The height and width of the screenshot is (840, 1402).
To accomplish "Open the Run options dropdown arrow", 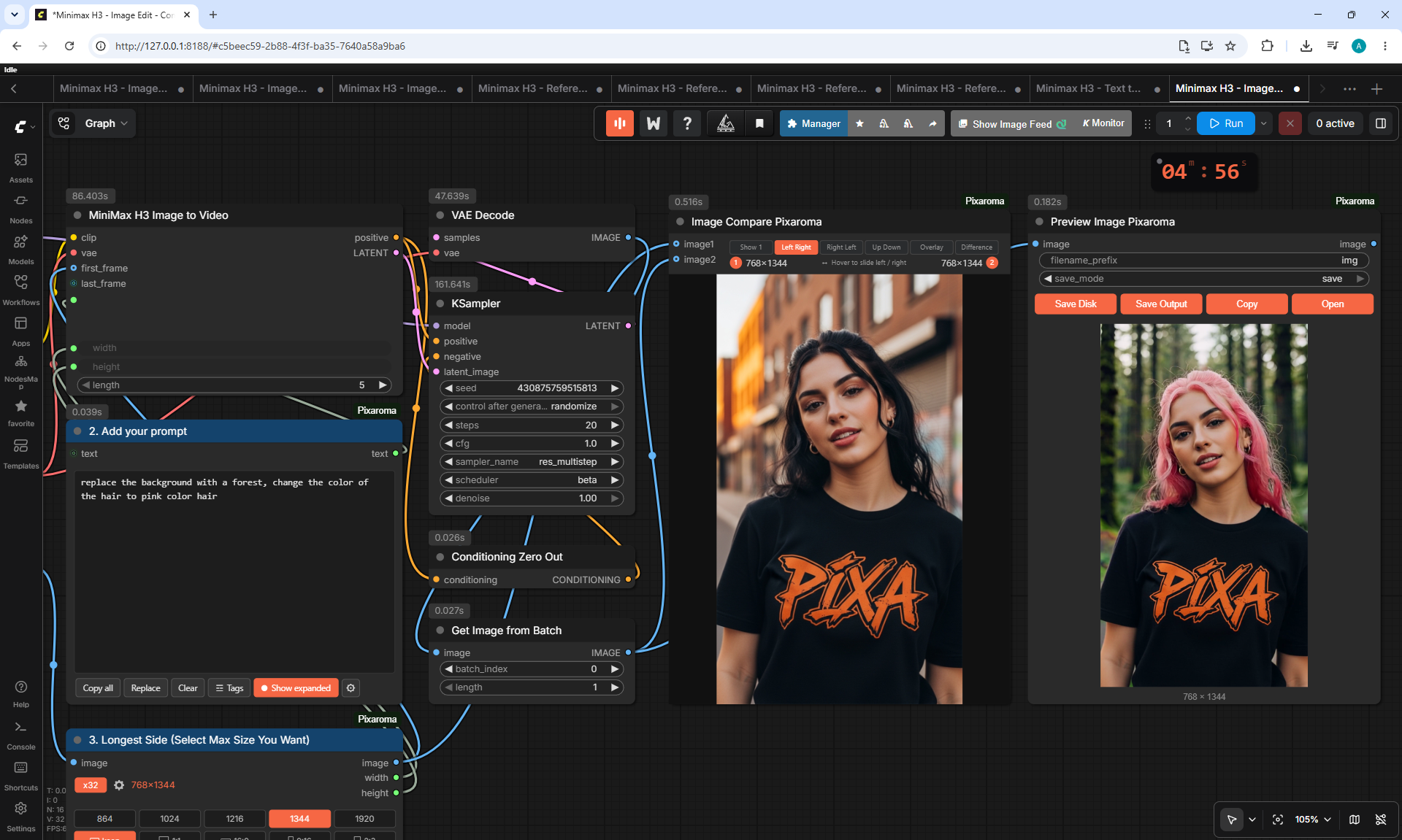I will 1264,123.
